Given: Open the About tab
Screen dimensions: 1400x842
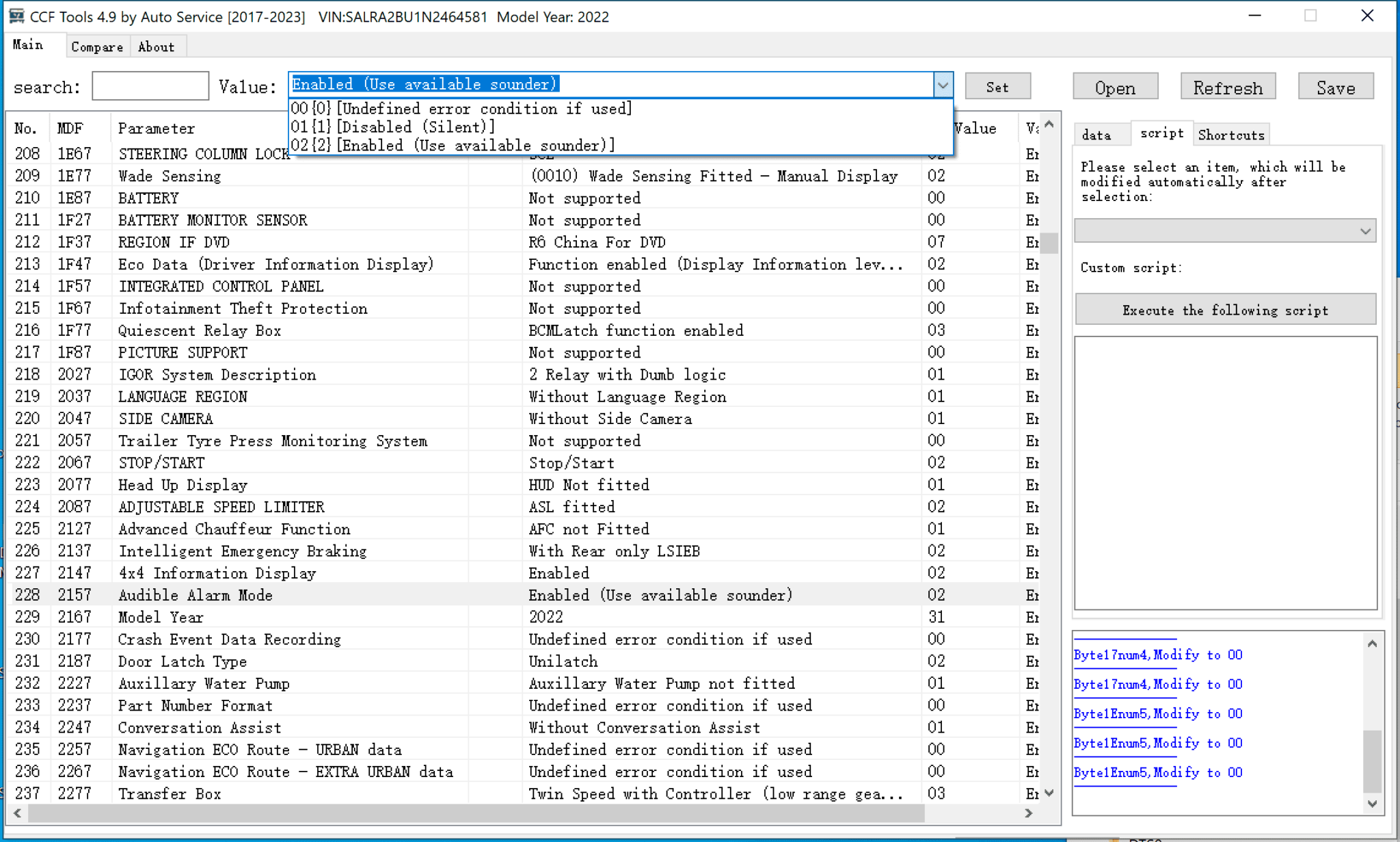Looking at the screenshot, I should click(x=157, y=46).
